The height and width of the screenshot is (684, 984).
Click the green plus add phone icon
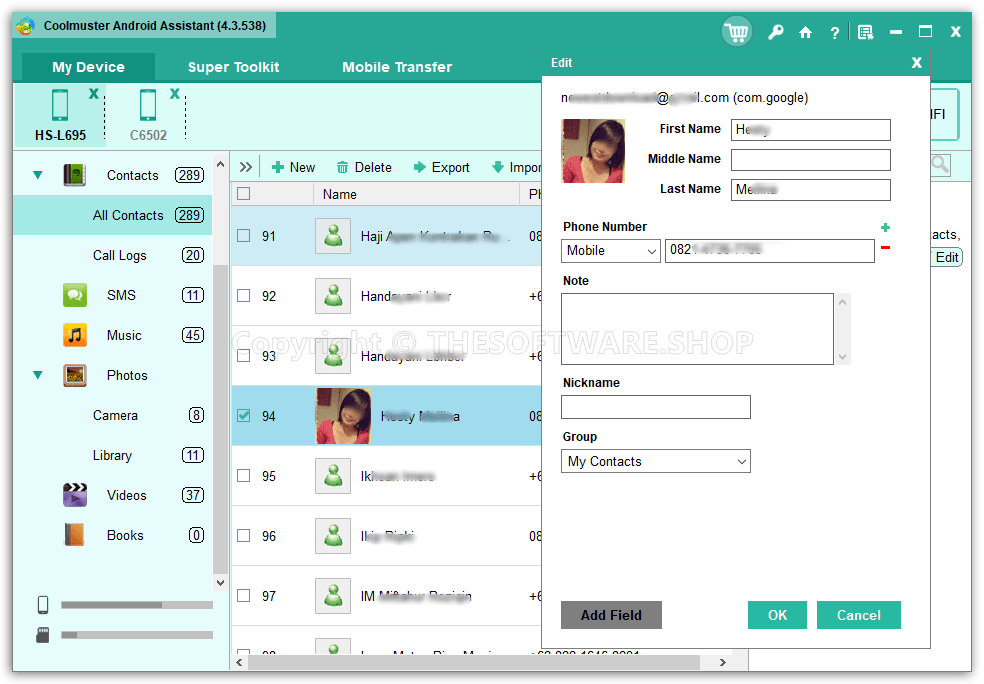885,227
